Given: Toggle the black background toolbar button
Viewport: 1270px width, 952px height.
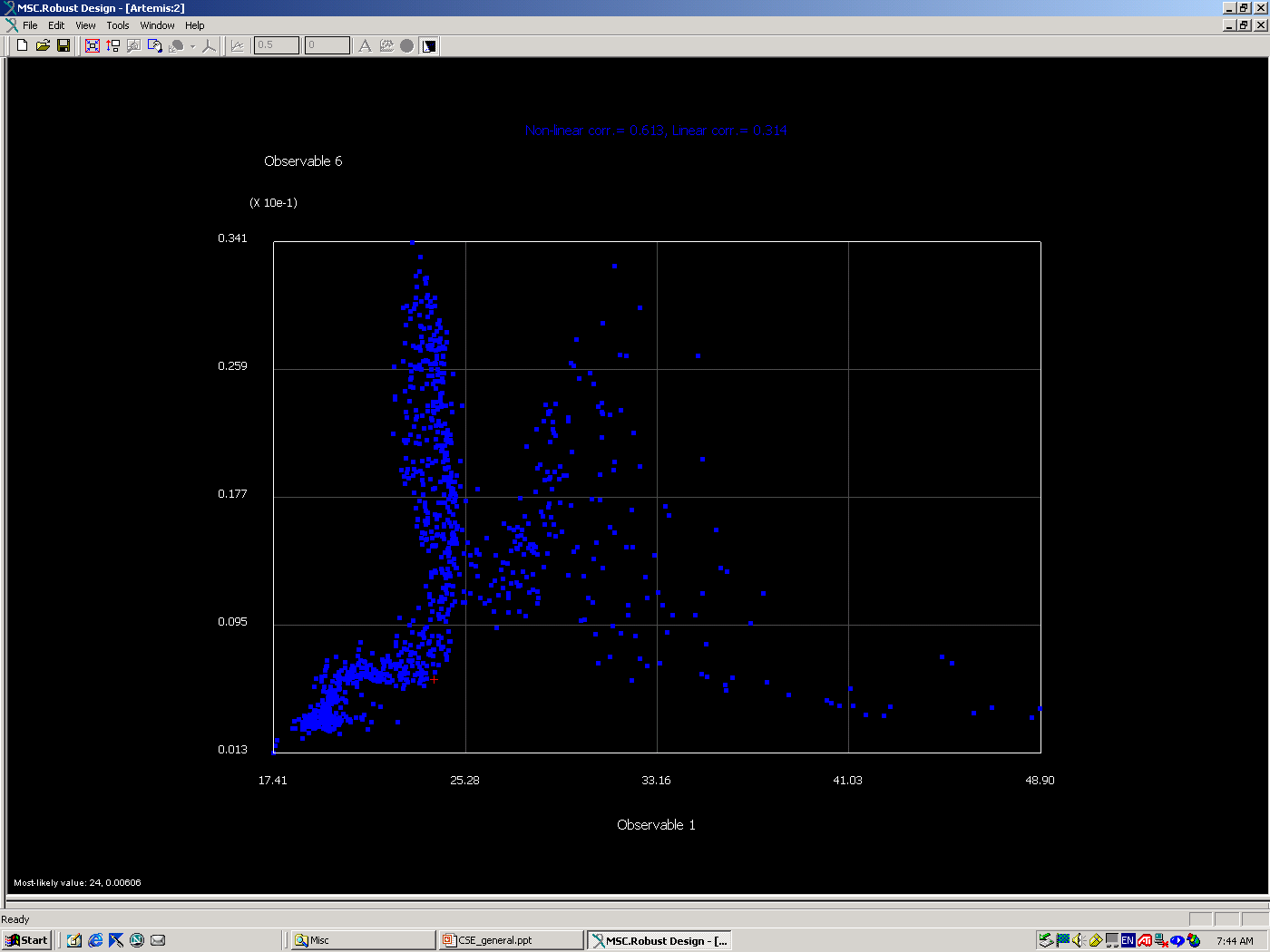Looking at the screenshot, I should pyautogui.click(x=429, y=45).
